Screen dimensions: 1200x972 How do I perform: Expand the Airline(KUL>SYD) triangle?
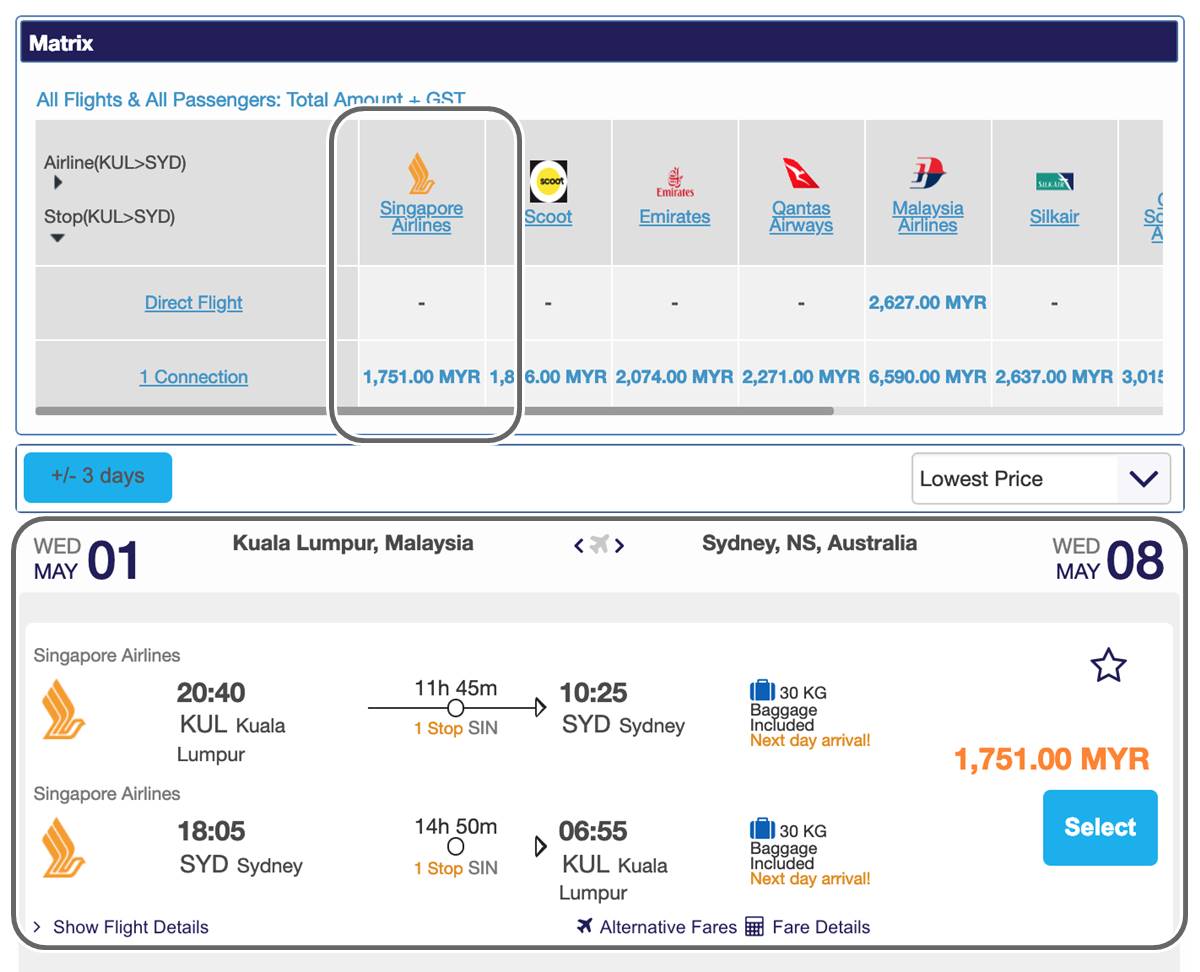[58, 183]
